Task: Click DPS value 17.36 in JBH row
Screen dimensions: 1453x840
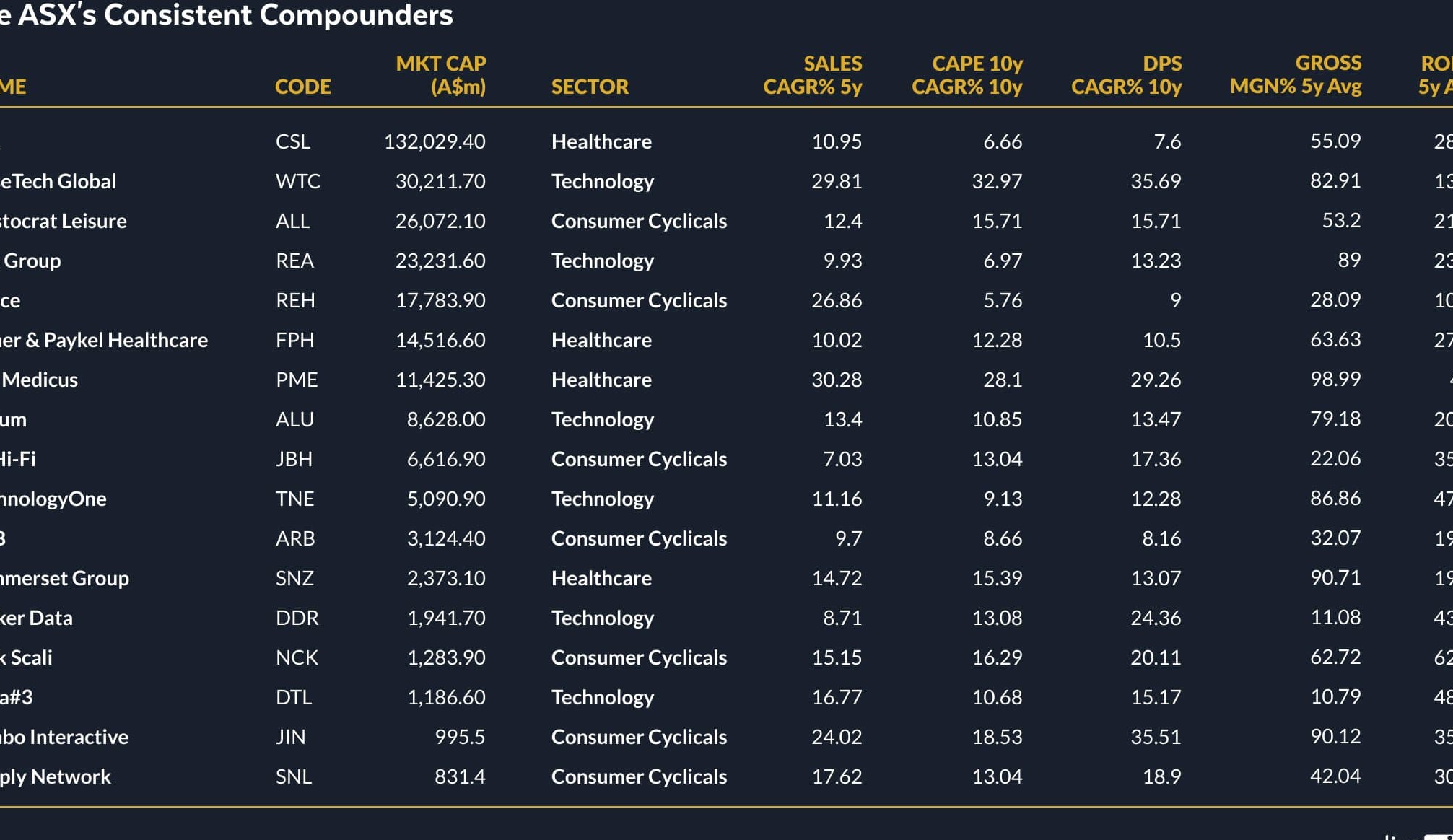Action: pyautogui.click(x=1156, y=459)
